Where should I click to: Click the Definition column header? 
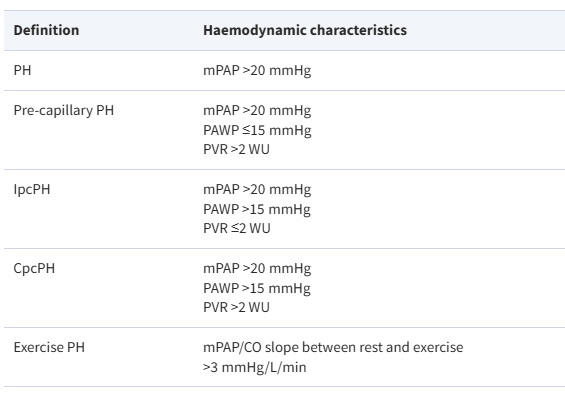pos(46,30)
